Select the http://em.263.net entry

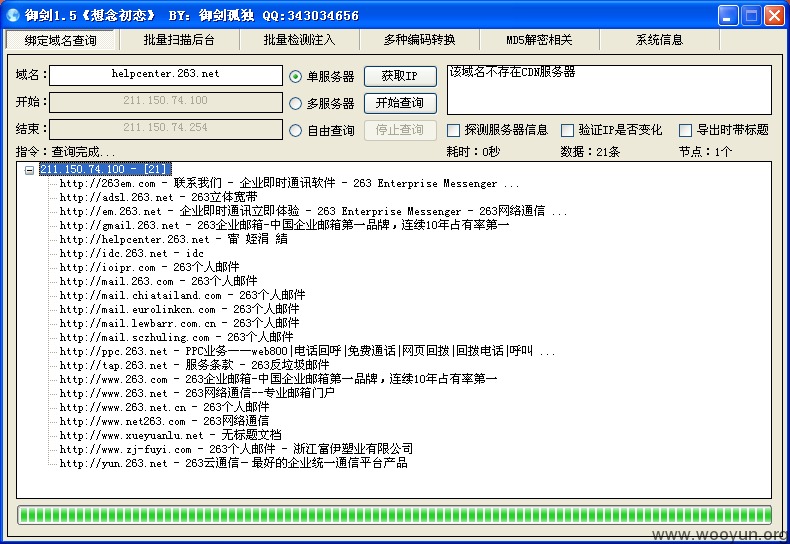313,212
